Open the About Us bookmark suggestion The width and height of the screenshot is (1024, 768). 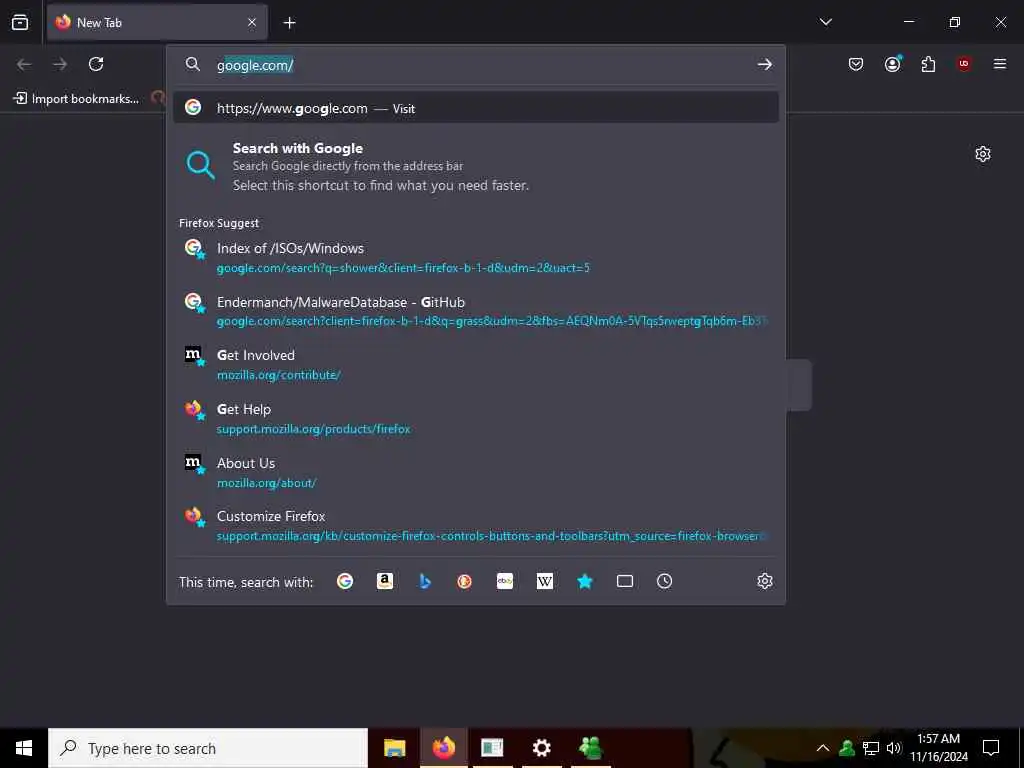click(476, 472)
